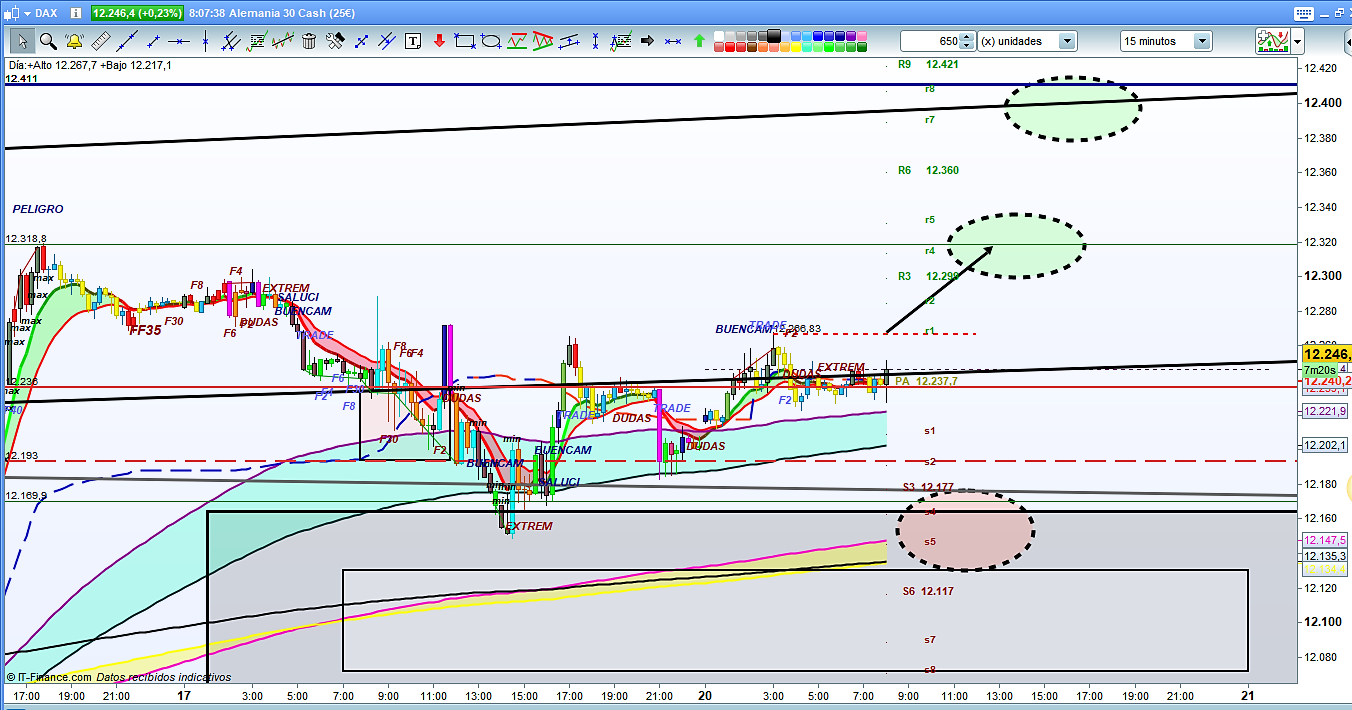Click the green 12.246,4 price badge
Screen dimensions: 1352x710
(x=138, y=13)
